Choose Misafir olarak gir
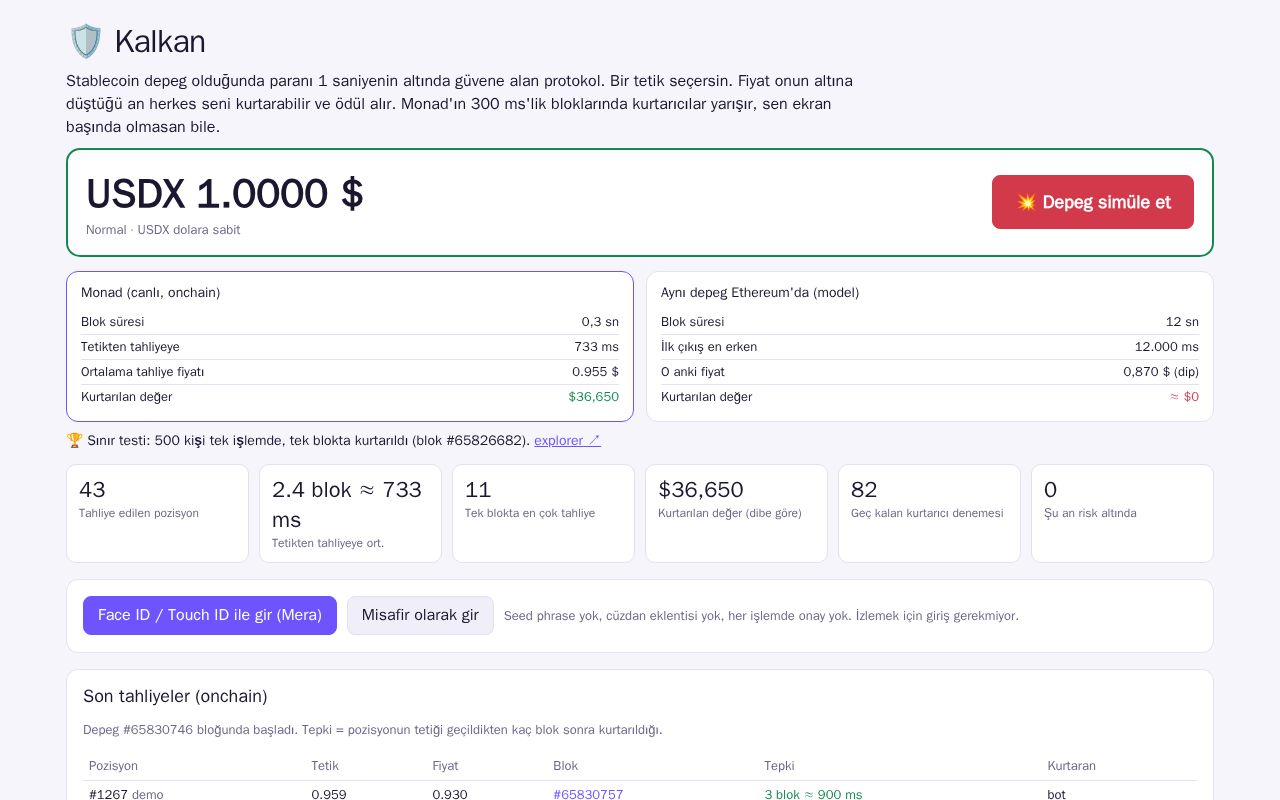This screenshot has height=800, width=1280. pos(420,615)
